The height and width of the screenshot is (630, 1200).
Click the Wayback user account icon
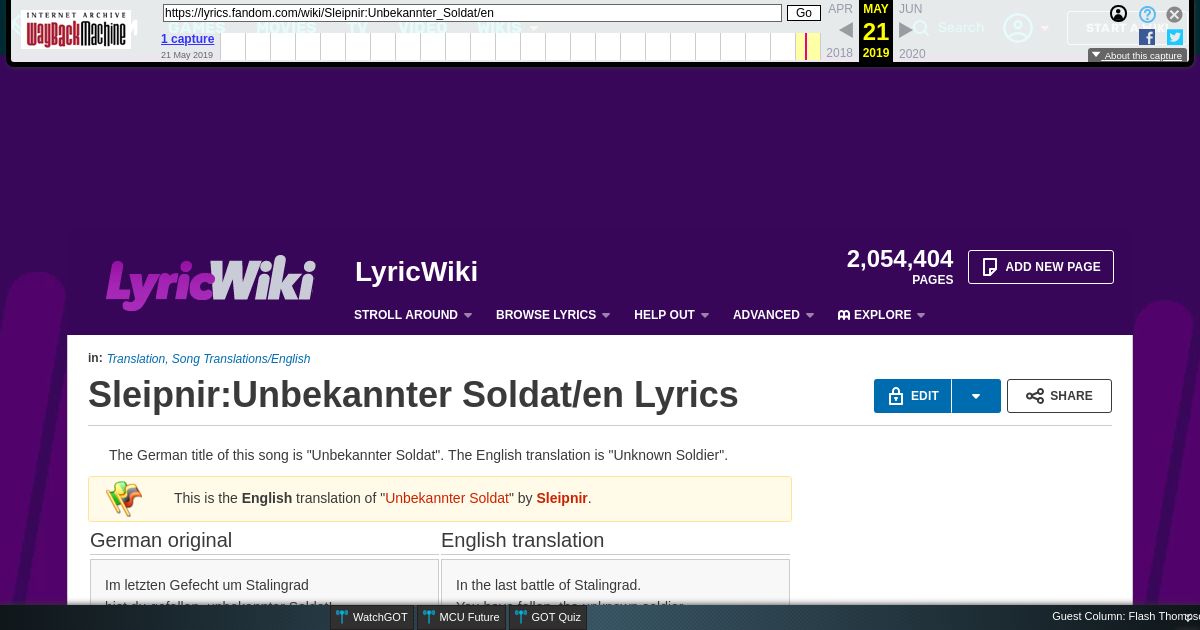tap(1119, 14)
